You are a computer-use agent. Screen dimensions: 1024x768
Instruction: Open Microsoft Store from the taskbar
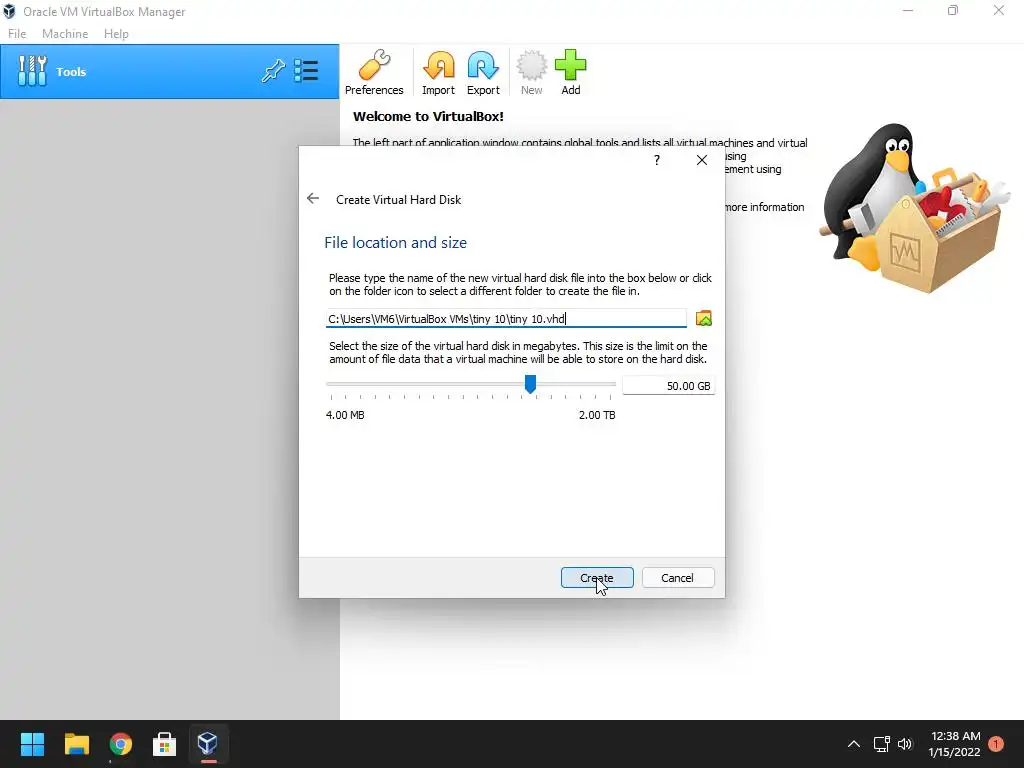(x=164, y=744)
